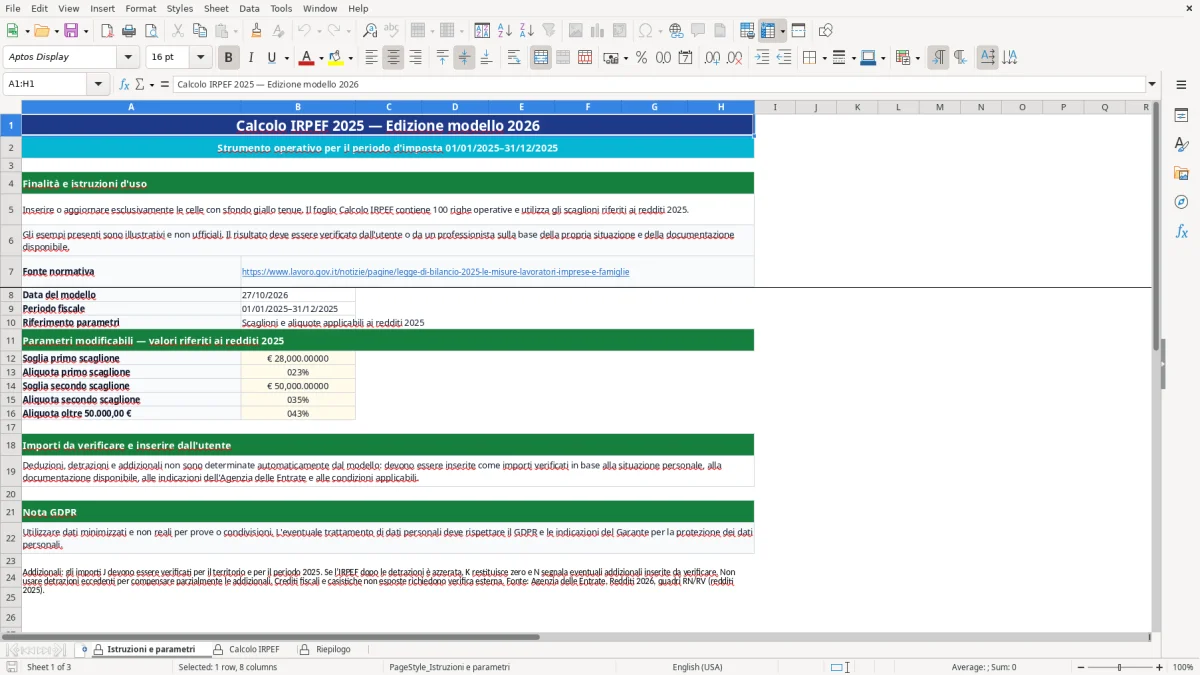Toggle Wrap Text button
The width and height of the screenshot is (1200, 675).
pos(513,58)
